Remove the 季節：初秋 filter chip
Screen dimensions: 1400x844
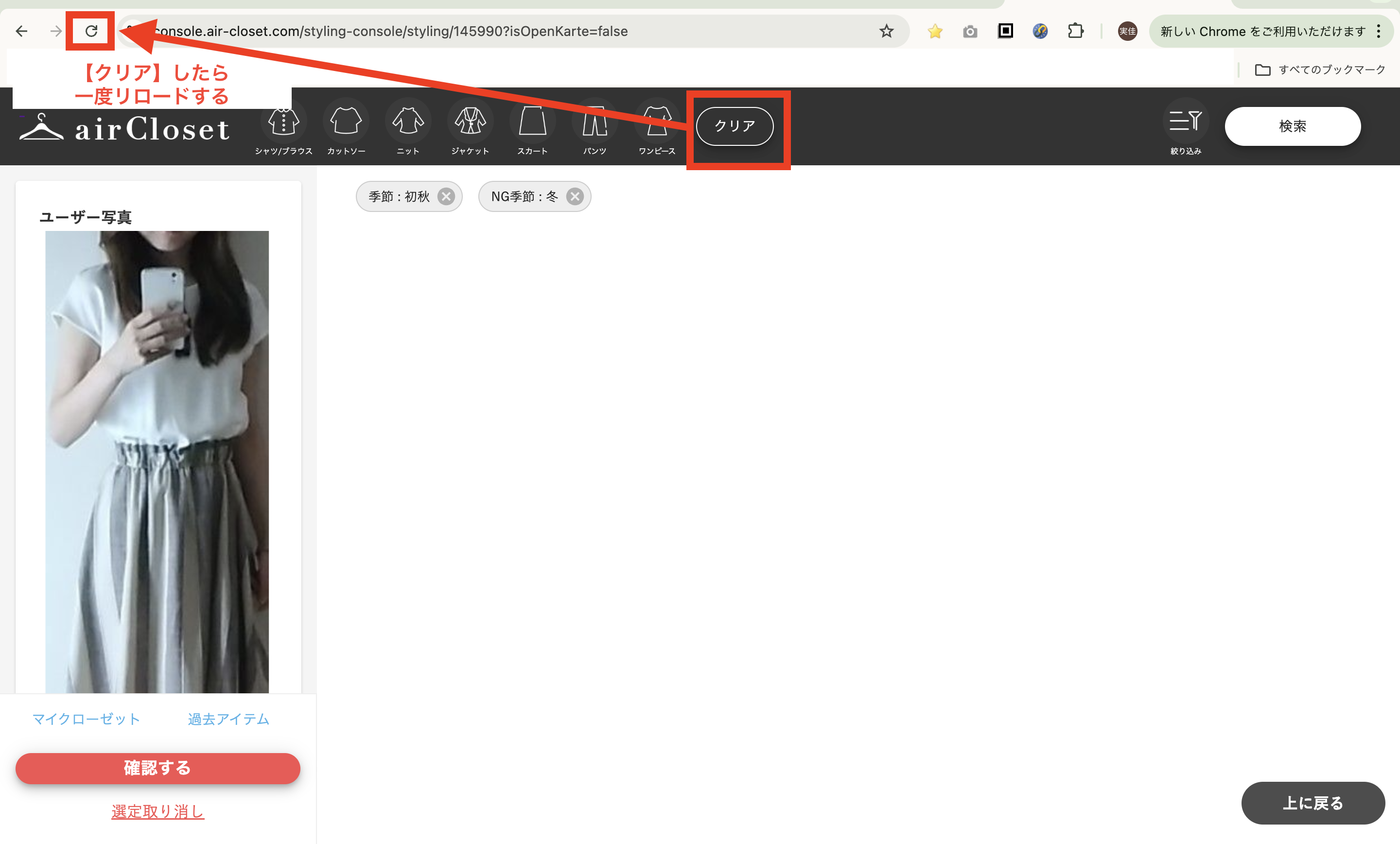(446, 196)
